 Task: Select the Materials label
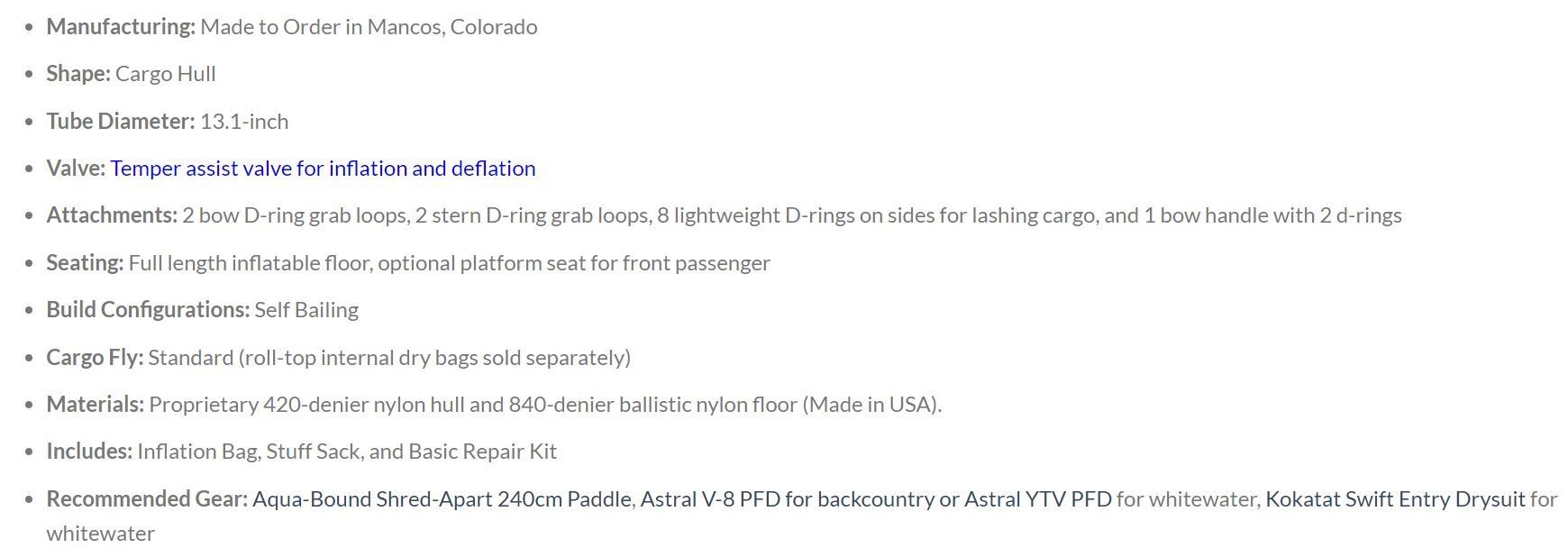[95, 405]
